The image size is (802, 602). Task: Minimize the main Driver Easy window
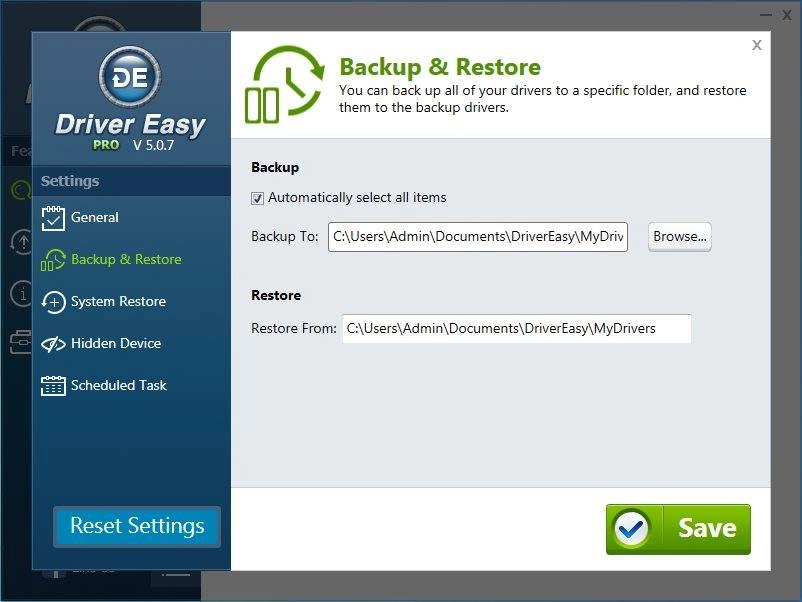(x=766, y=15)
